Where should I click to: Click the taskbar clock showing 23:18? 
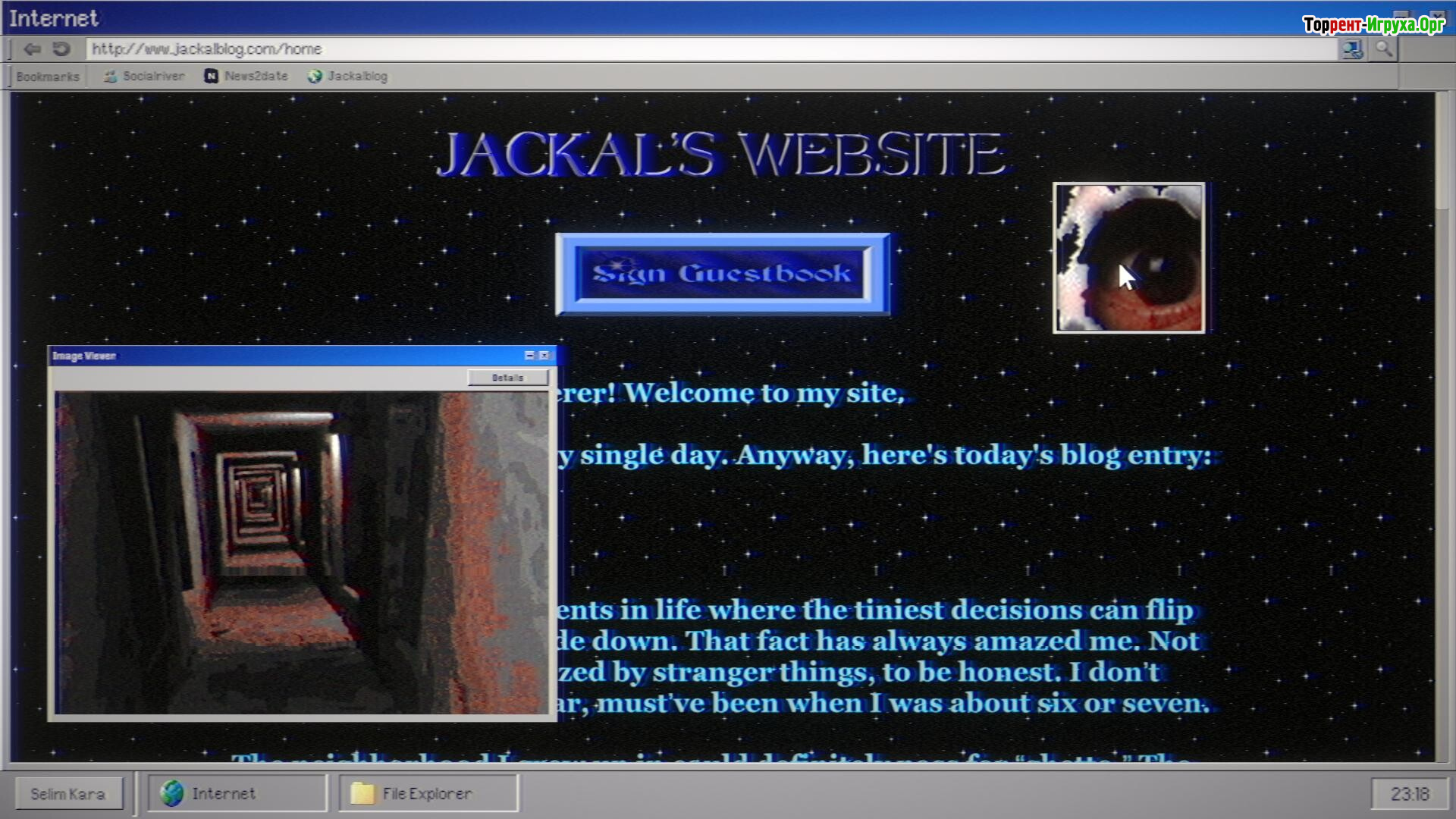[1409, 794]
